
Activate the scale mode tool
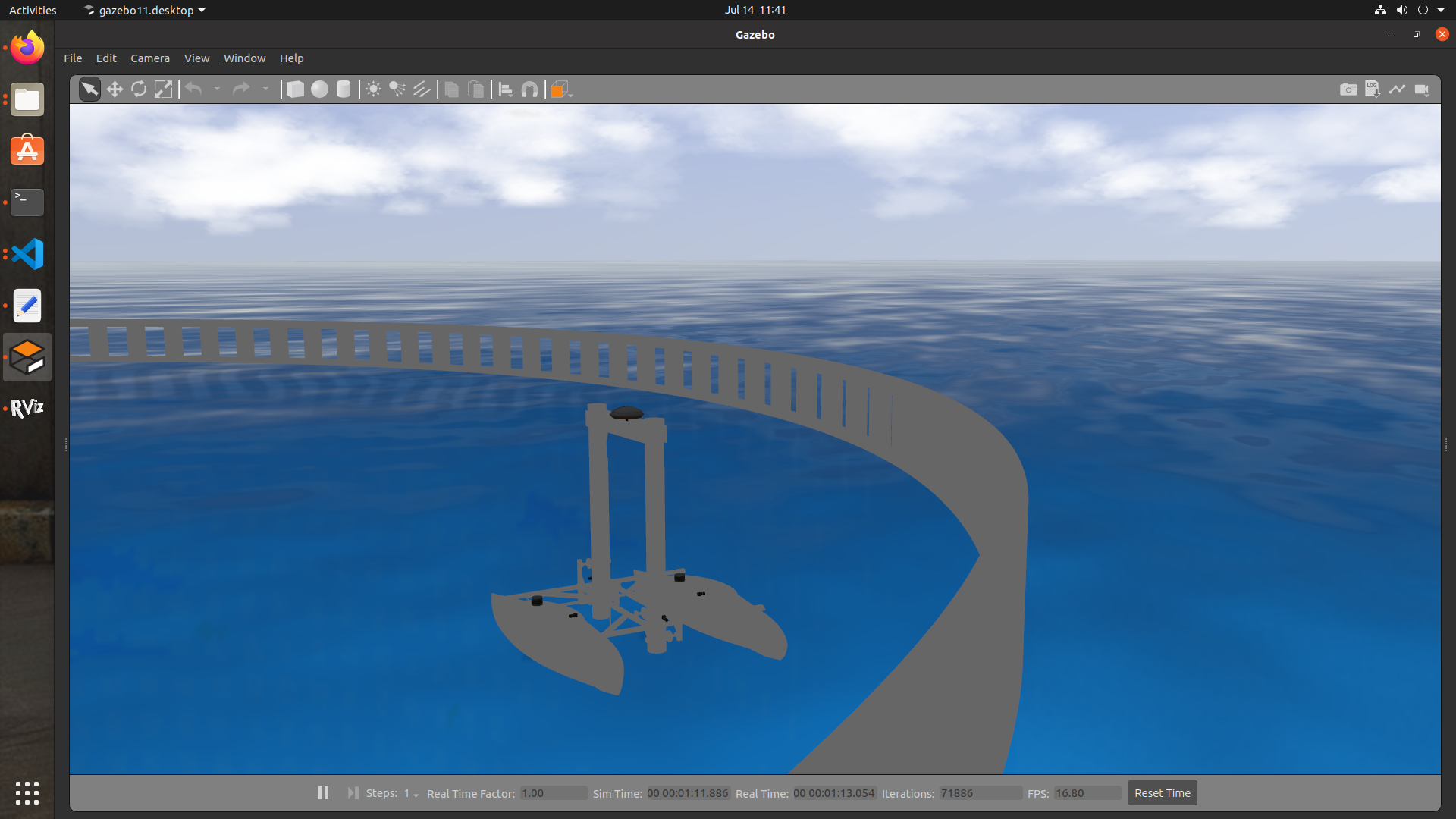[x=163, y=89]
